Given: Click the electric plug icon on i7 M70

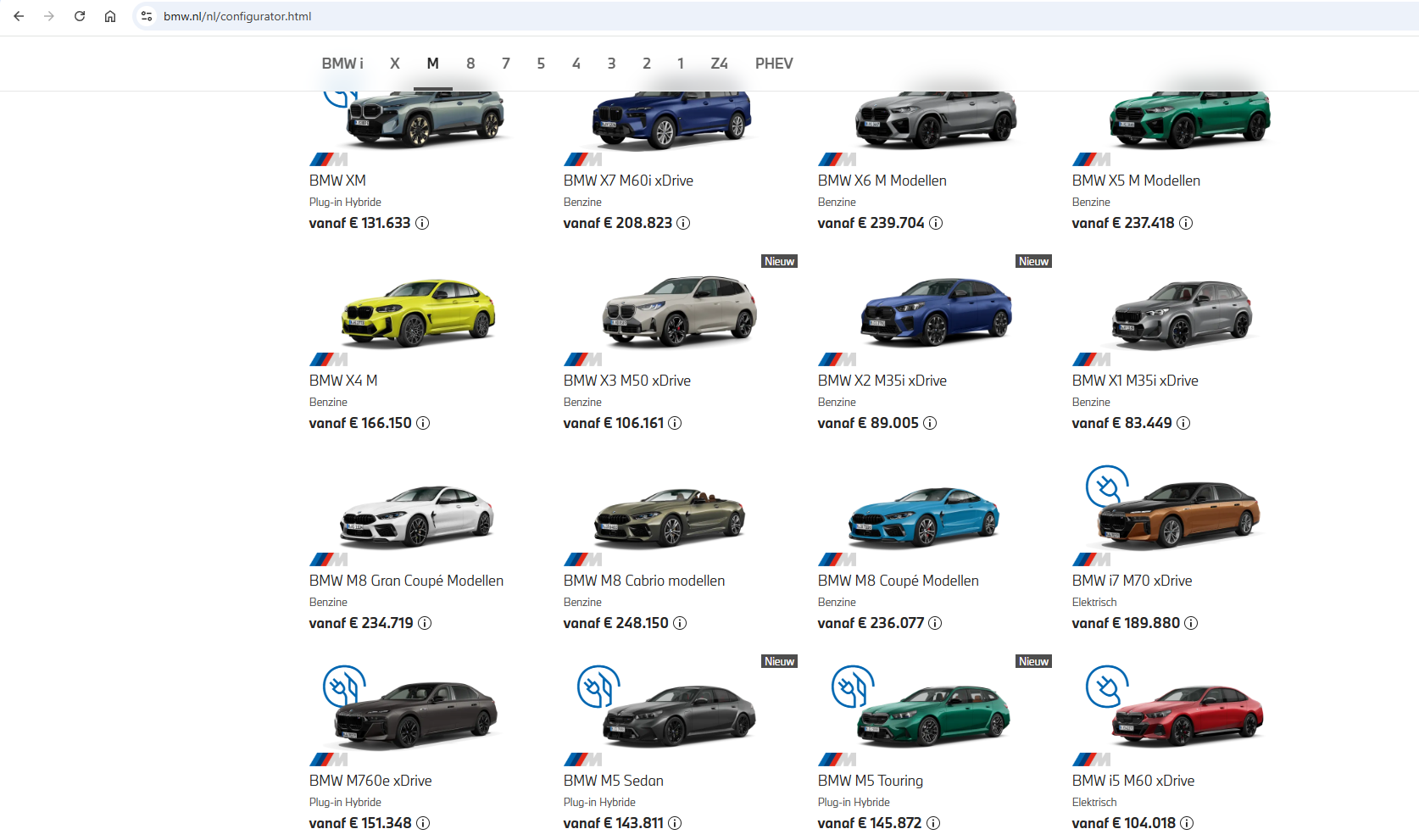Looking at the screenshot, I should coord(1107,487).
